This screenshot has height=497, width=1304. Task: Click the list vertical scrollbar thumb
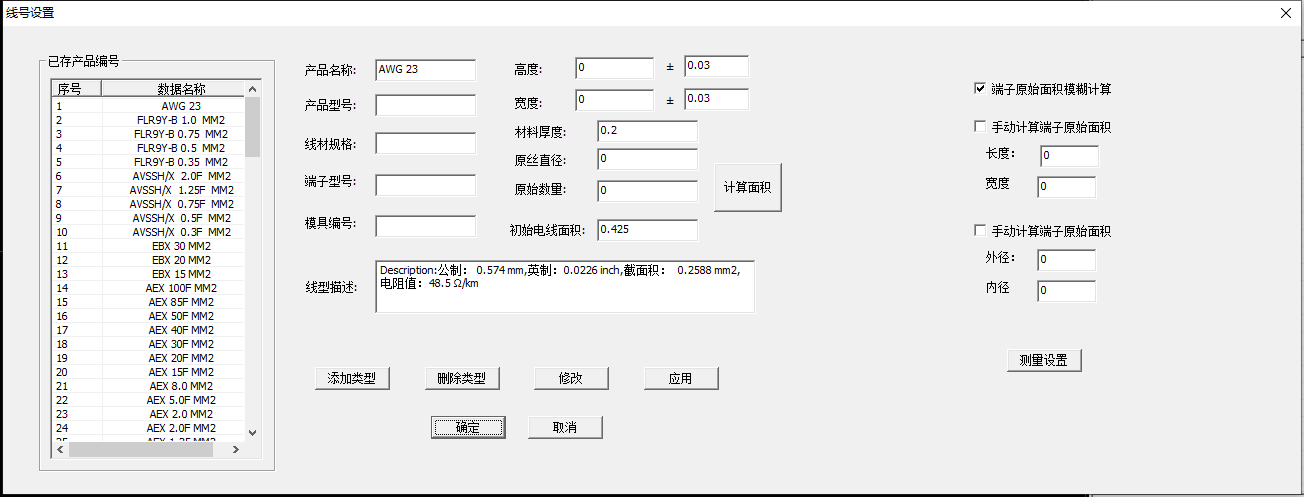click(x=252, y=127)
